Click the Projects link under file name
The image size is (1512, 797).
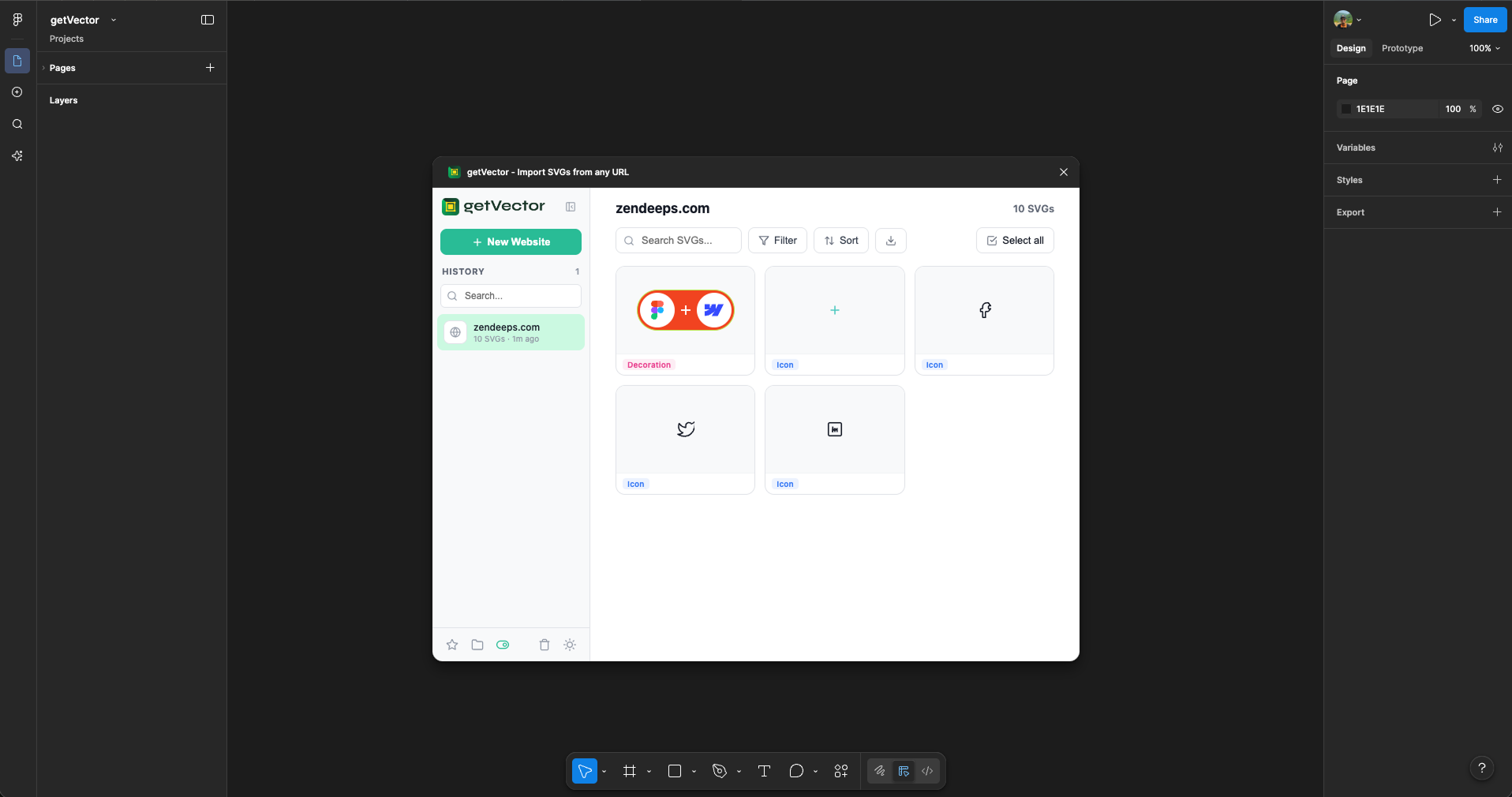(66, 39)
